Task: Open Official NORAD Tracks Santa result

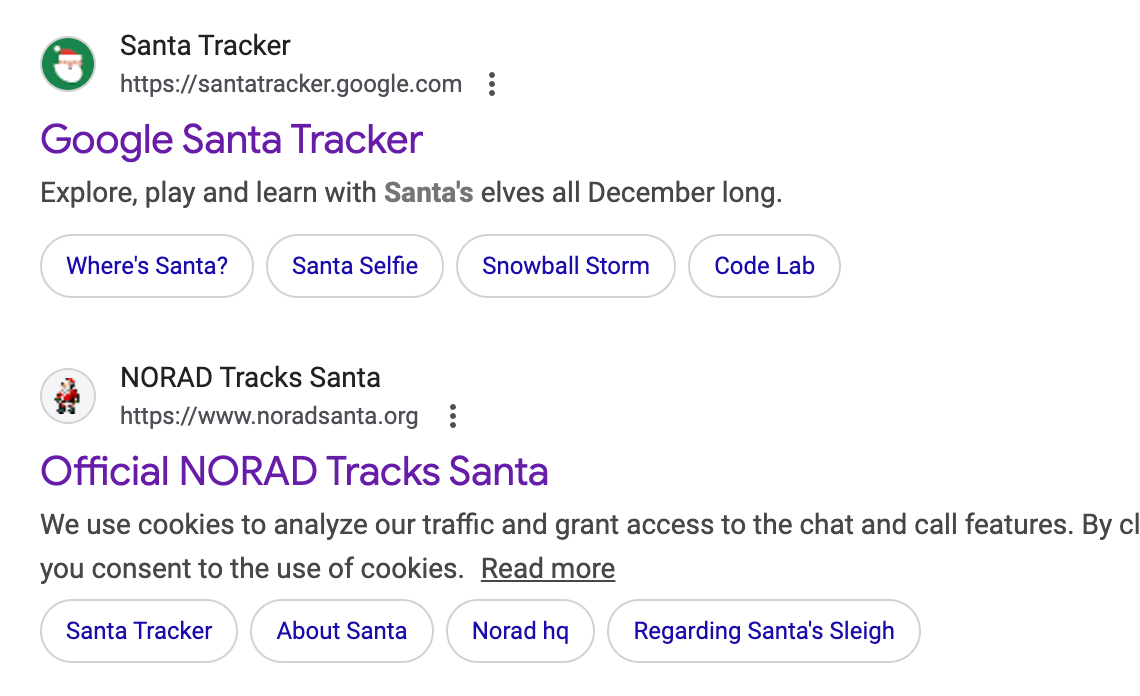Action: coord(294,471)
